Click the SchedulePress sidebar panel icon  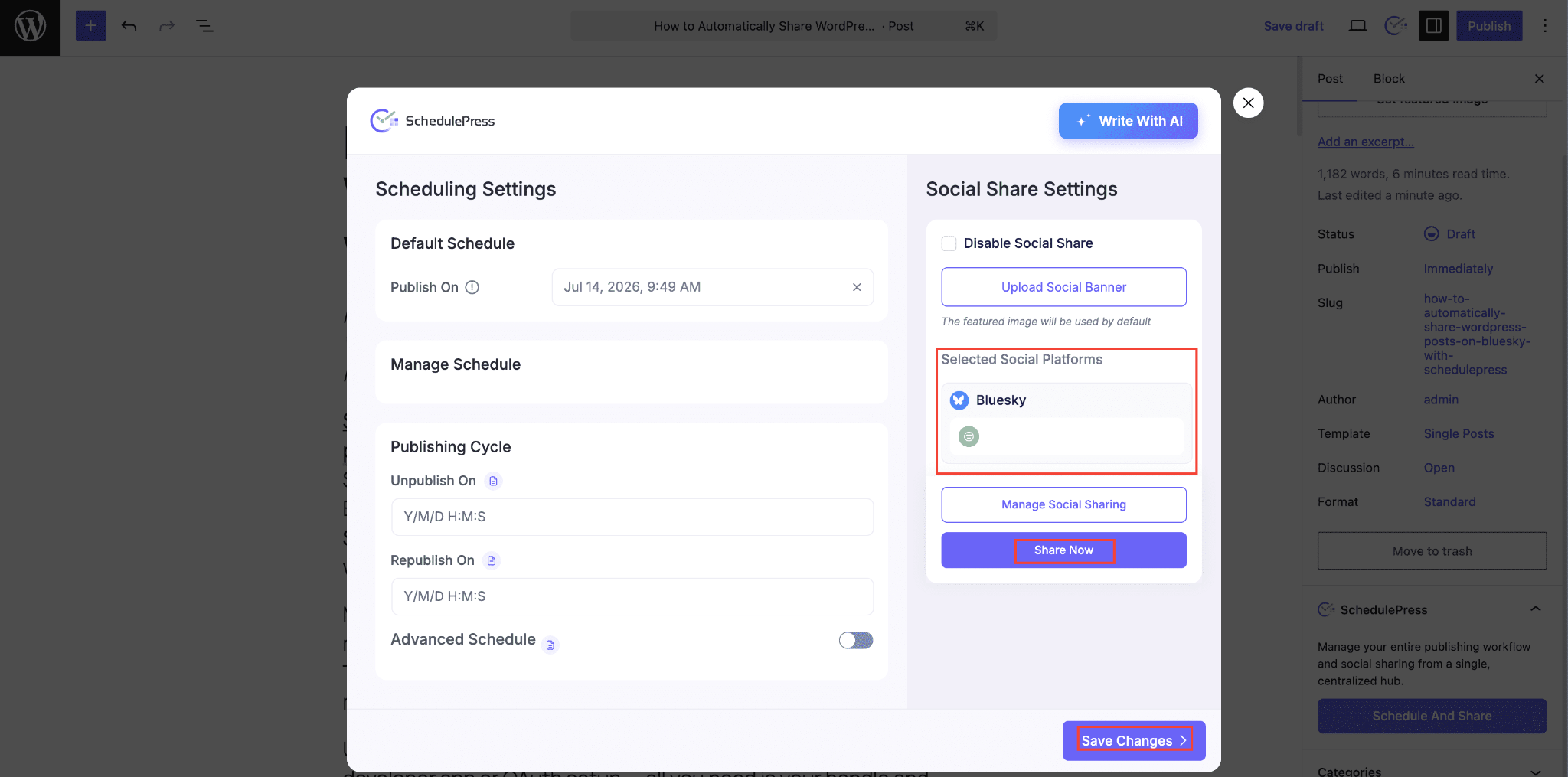pos(1326,609)
